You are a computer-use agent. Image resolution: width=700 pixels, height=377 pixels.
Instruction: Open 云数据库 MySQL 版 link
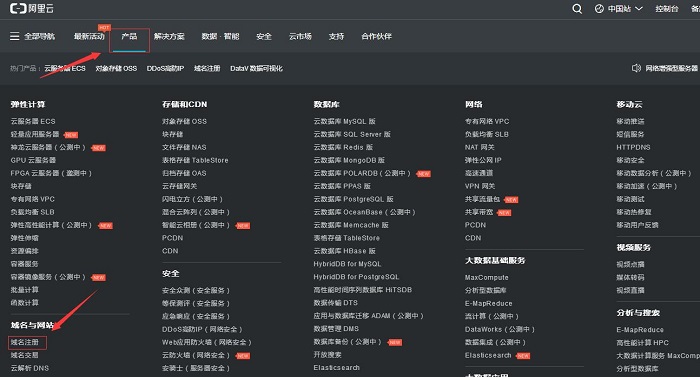click(344, 121)
